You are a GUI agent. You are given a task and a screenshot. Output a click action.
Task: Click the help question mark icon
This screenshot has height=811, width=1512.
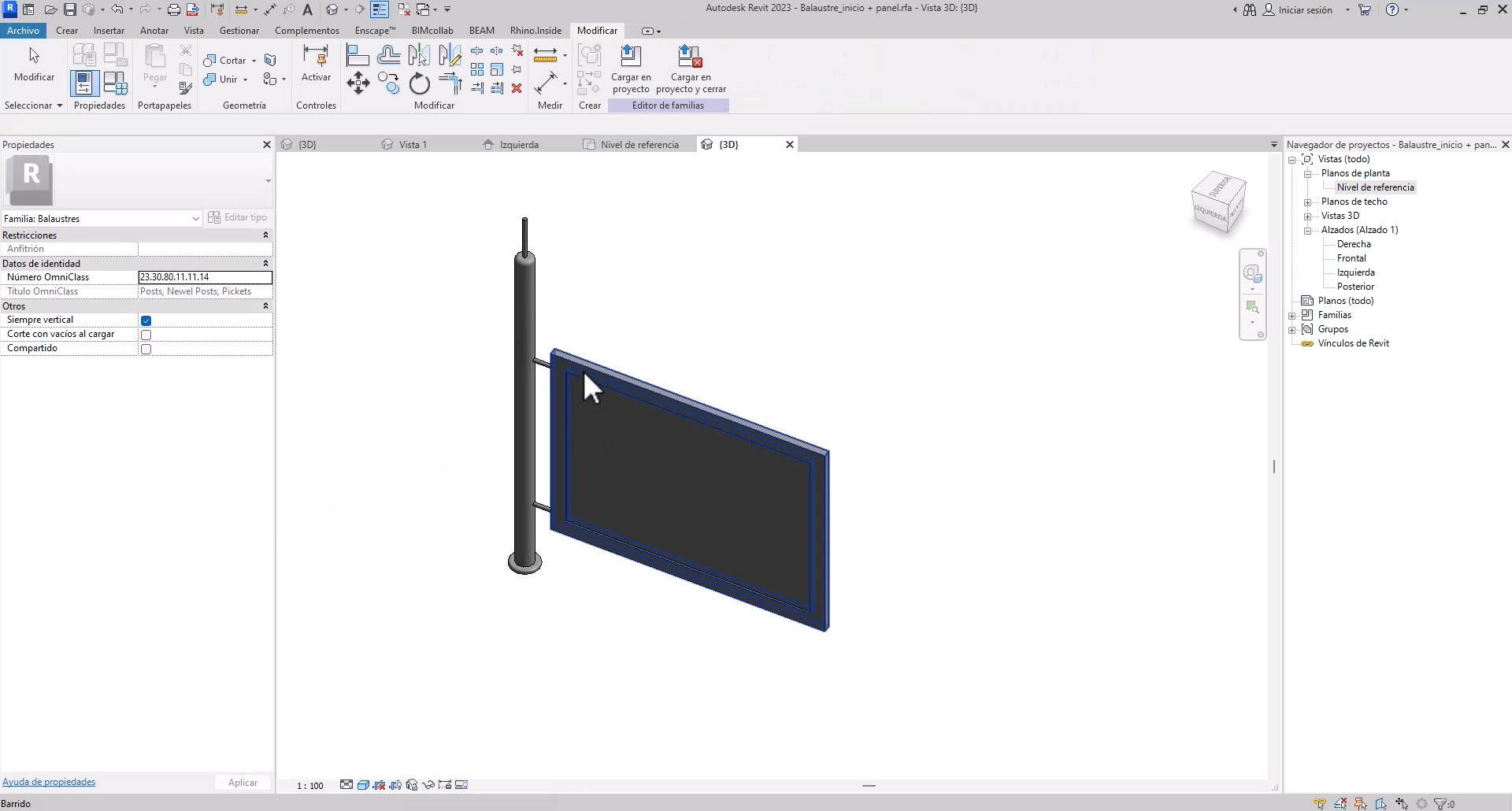[x=1392, y=9]
